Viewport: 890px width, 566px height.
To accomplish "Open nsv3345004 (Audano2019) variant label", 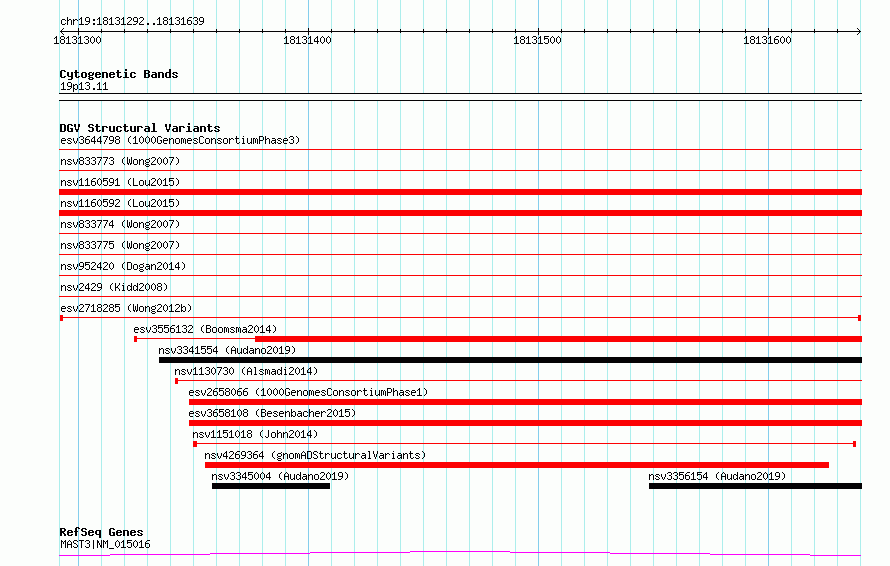I will (280, 476).
